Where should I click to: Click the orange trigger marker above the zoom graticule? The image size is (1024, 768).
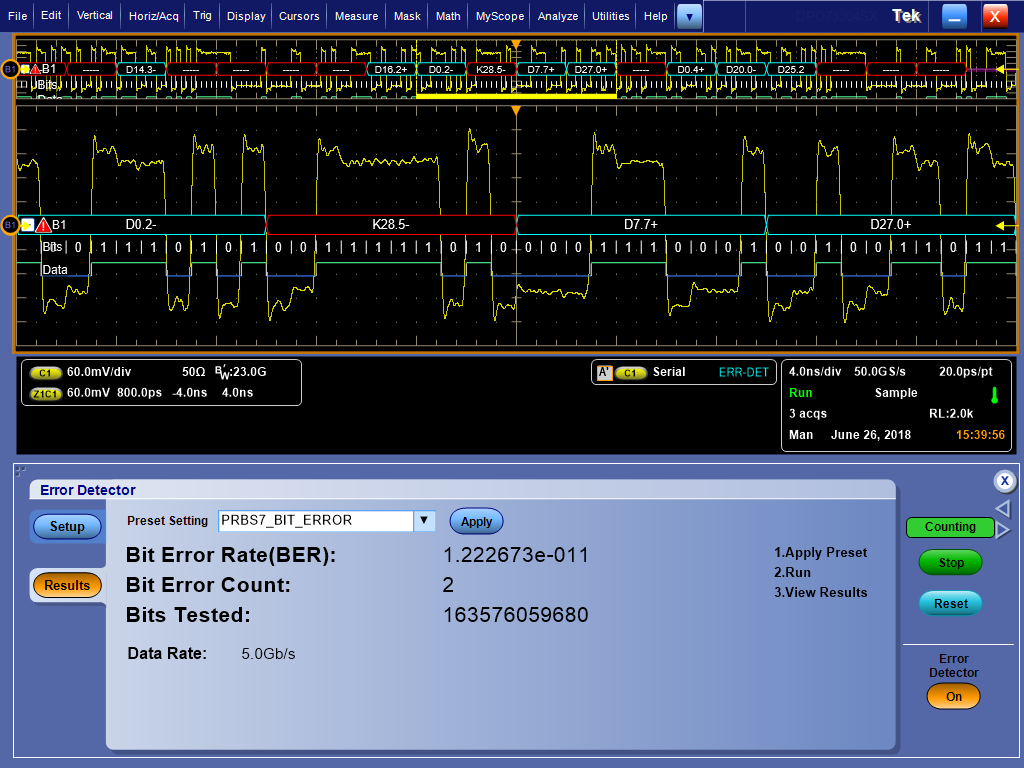[x=516, y=110]
